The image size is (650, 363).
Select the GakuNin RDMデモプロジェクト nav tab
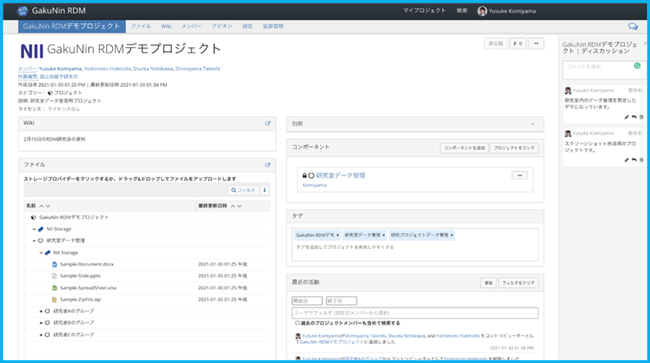(72, 26)
